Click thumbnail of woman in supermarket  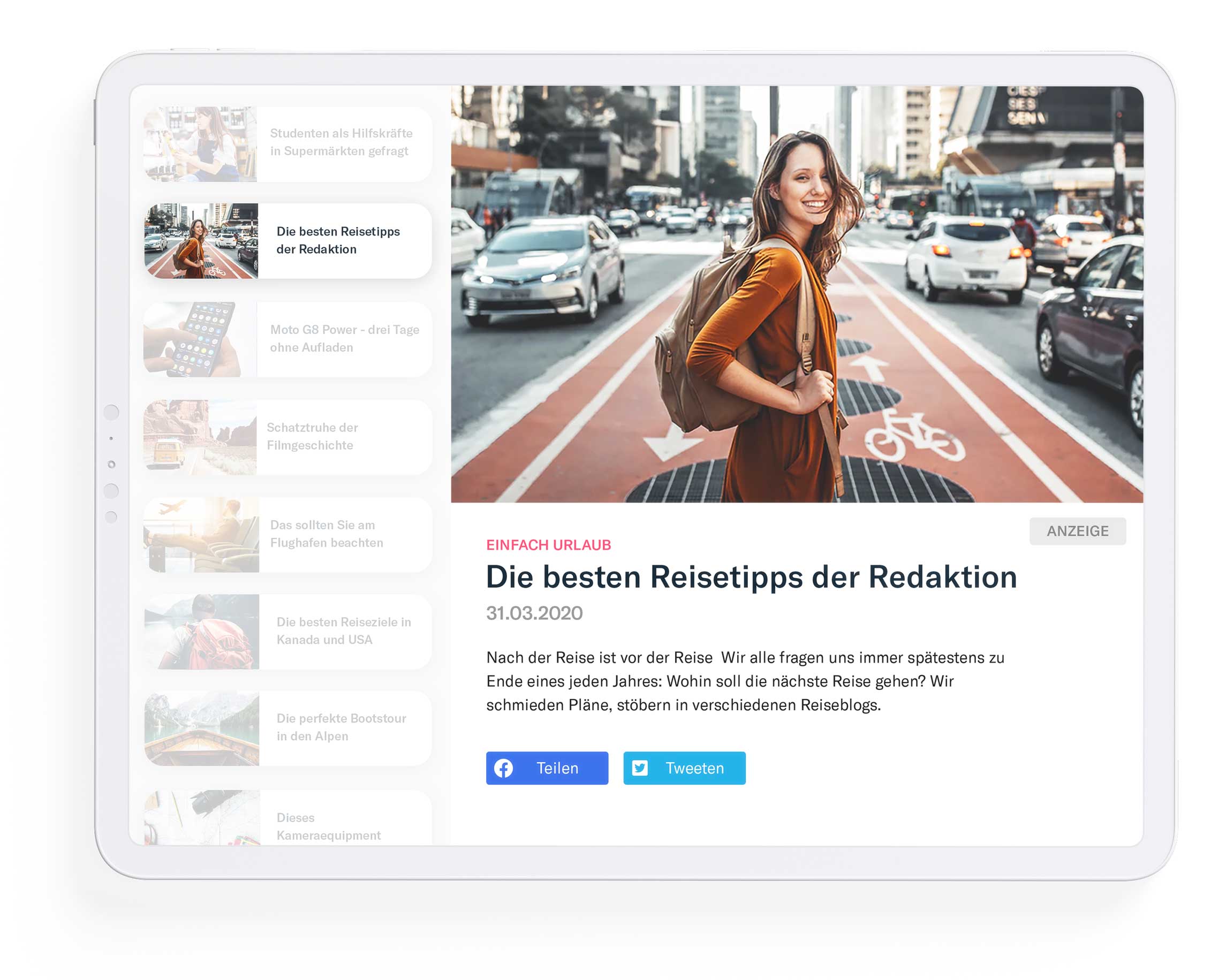point(200,144)
